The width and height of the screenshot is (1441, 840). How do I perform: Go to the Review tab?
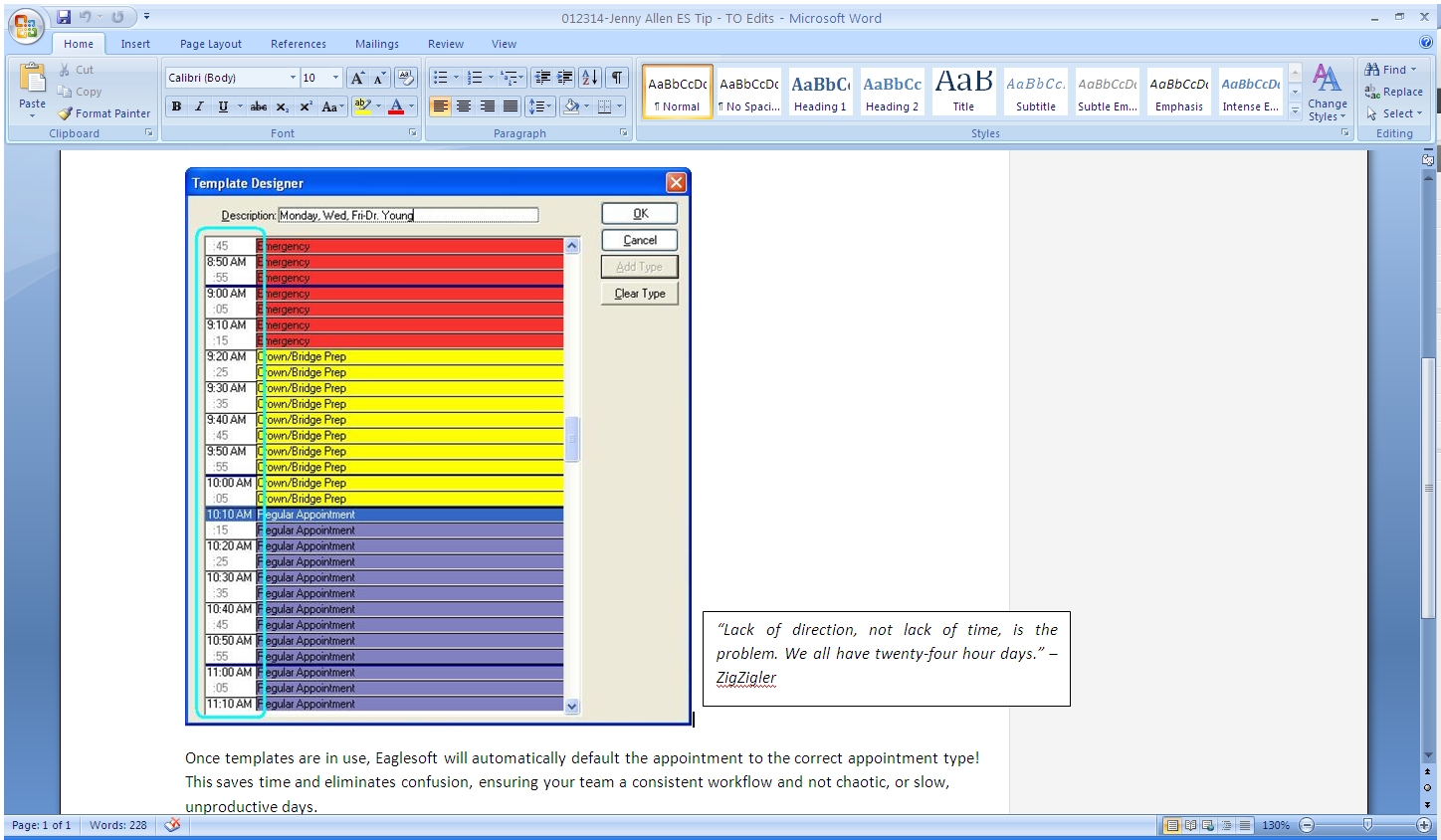[446, 44]
